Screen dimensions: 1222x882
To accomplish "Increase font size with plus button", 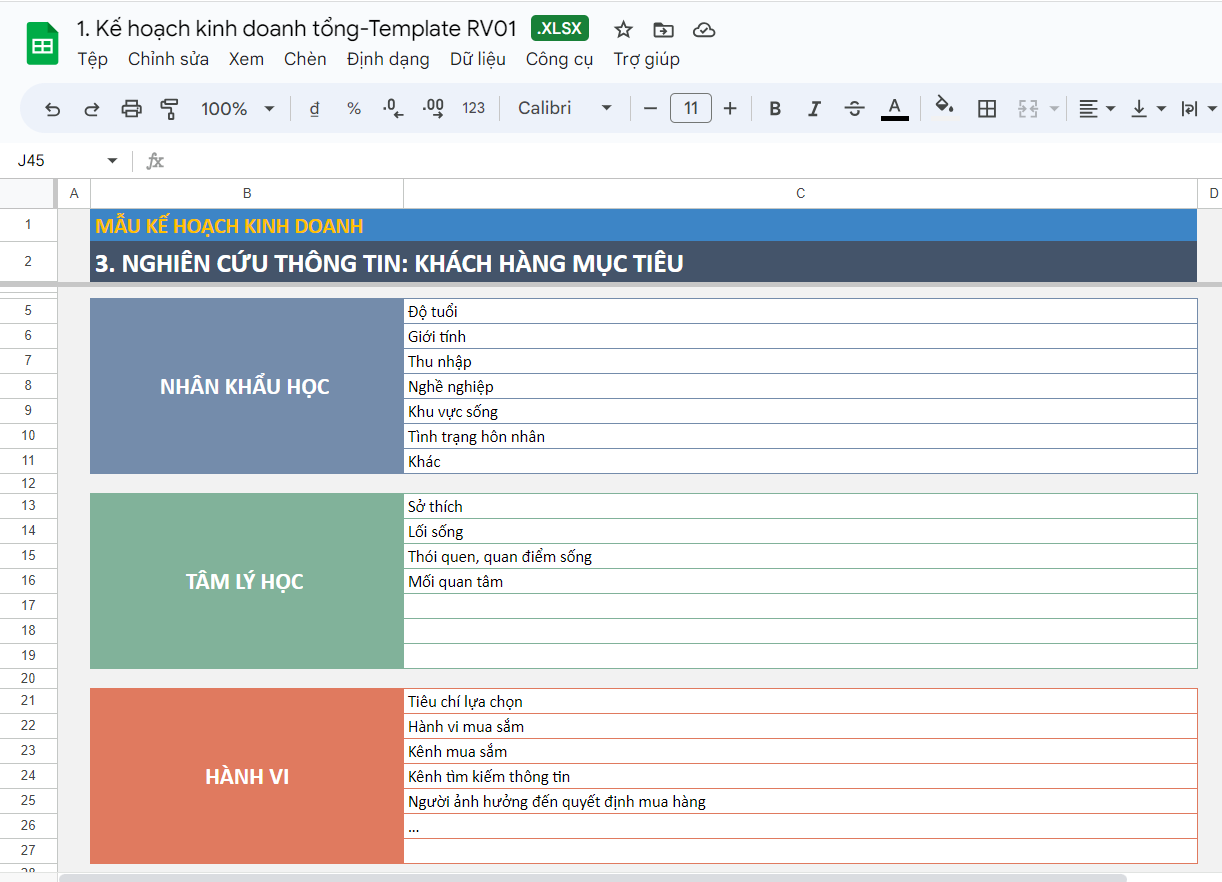I will (730, 108).
